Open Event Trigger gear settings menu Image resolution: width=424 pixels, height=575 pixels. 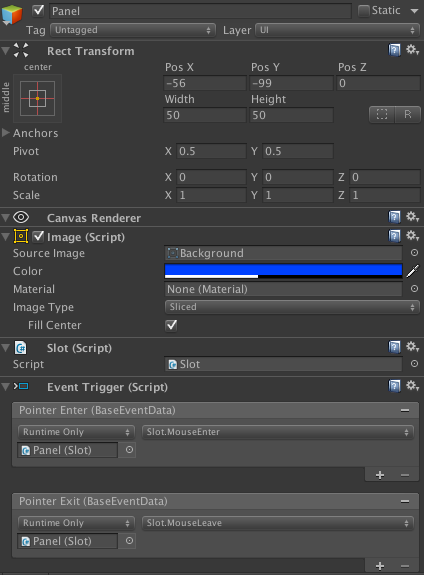click(x=413, y=386)
